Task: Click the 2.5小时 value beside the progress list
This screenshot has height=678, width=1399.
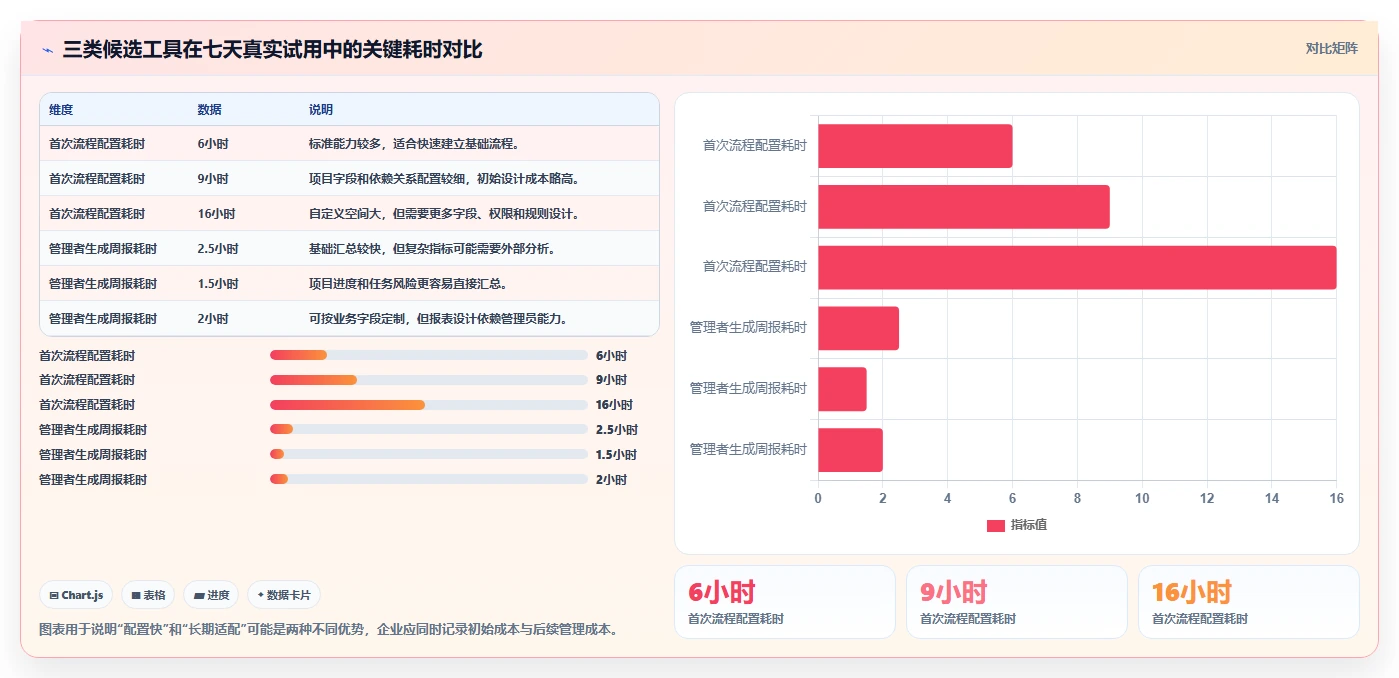Action: [x=617, y=430]
